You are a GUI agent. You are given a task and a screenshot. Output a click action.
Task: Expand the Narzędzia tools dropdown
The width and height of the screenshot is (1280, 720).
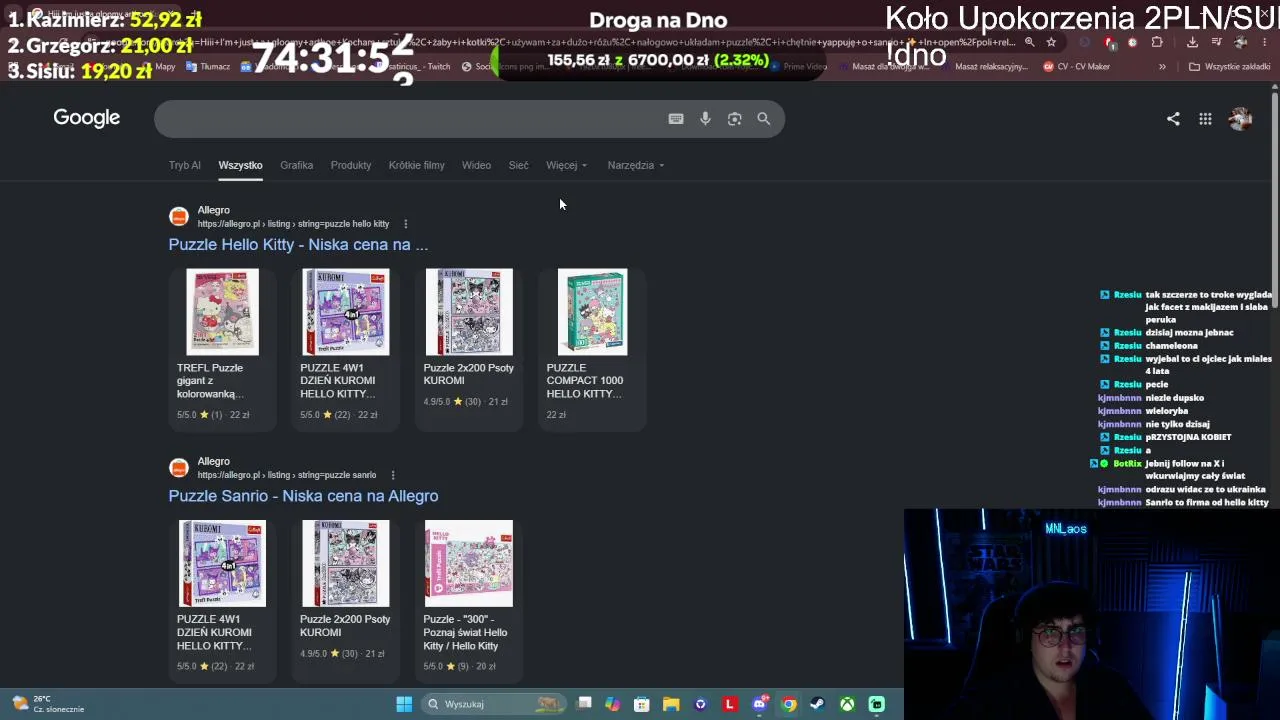click(636, 165)
